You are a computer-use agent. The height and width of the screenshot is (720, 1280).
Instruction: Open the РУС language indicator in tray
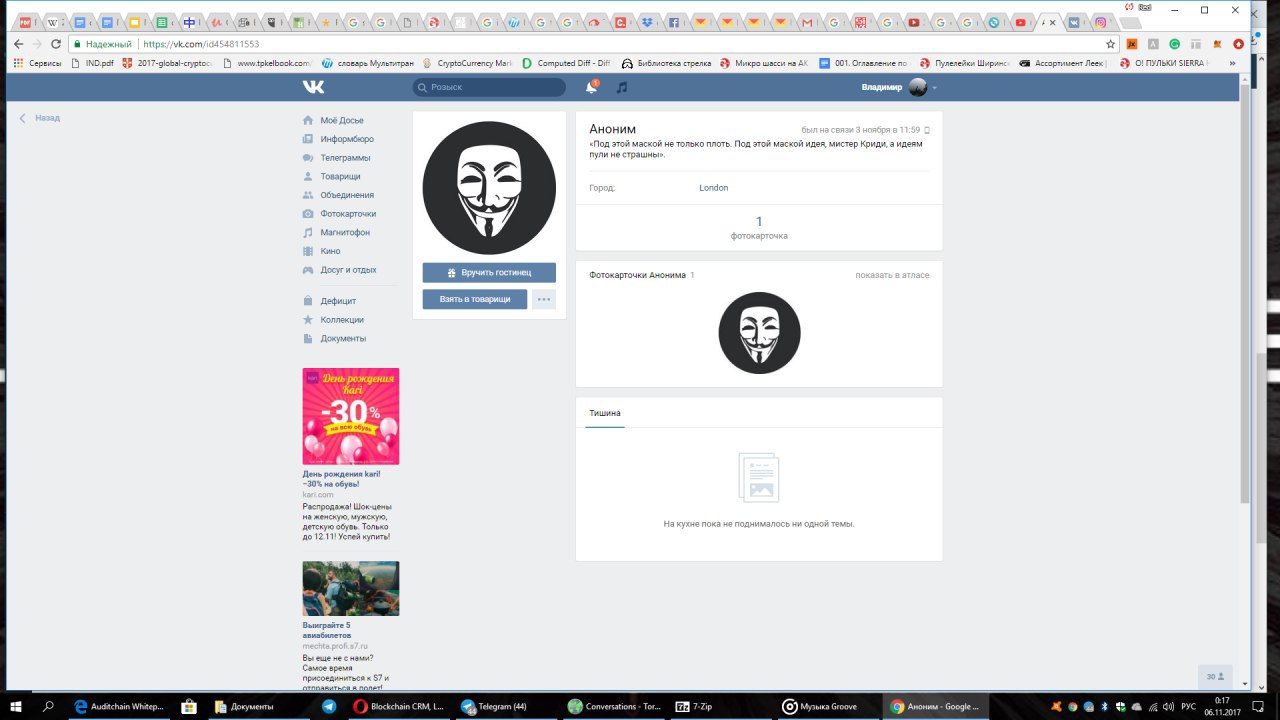[1189, 706]
